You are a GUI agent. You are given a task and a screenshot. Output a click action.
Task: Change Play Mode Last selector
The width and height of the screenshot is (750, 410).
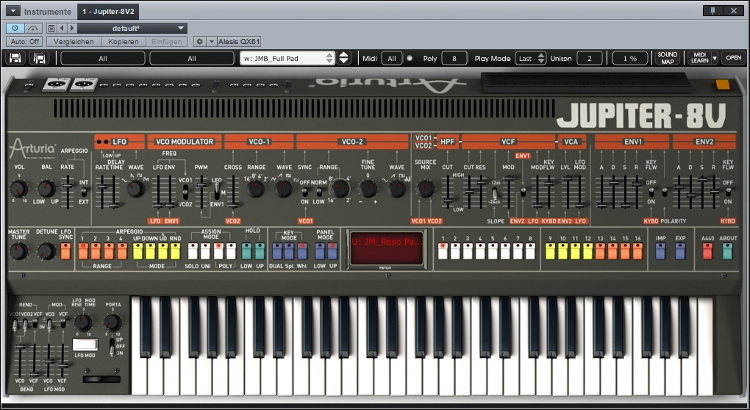pos(530,58)
